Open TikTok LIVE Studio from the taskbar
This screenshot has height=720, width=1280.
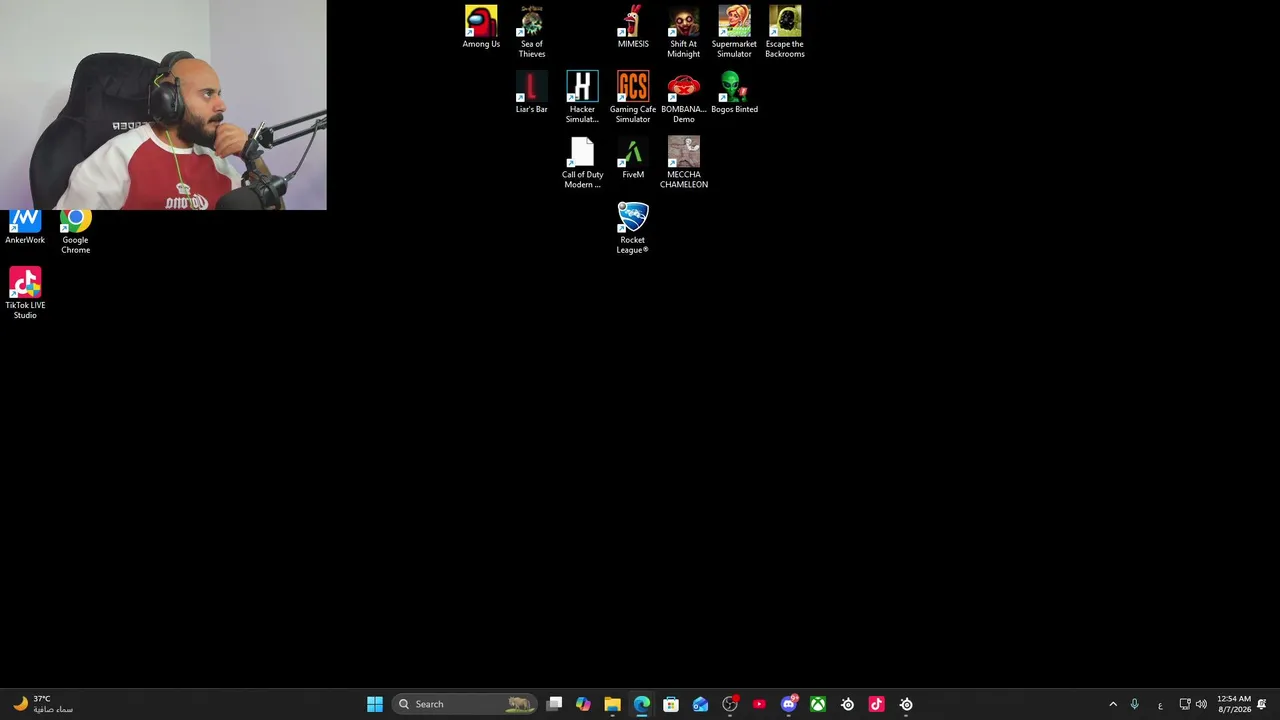click(x=877, y=704)
